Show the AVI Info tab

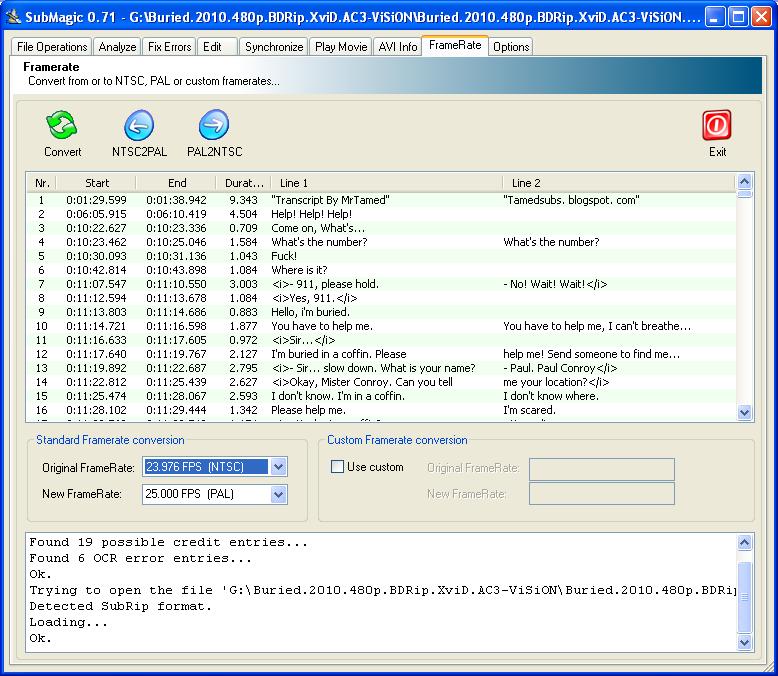pyautogui.click(x=397, y=47)
